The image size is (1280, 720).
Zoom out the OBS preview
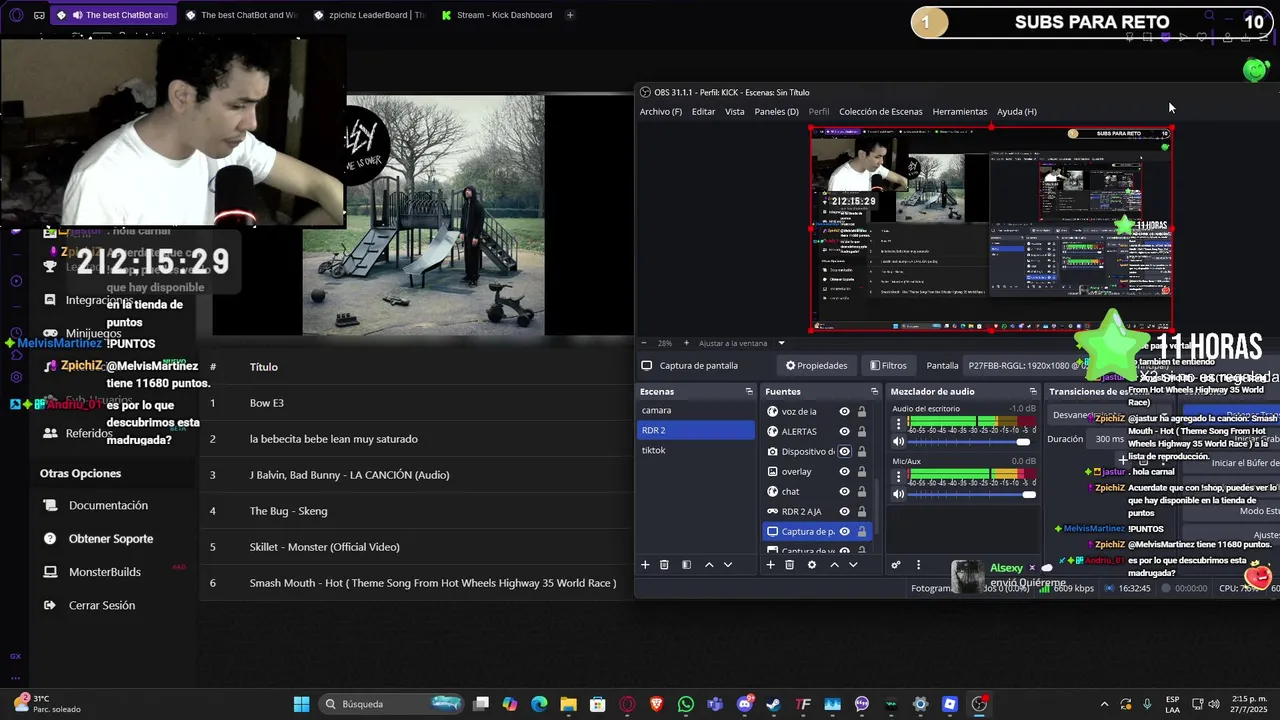click(x=644, y=343)
